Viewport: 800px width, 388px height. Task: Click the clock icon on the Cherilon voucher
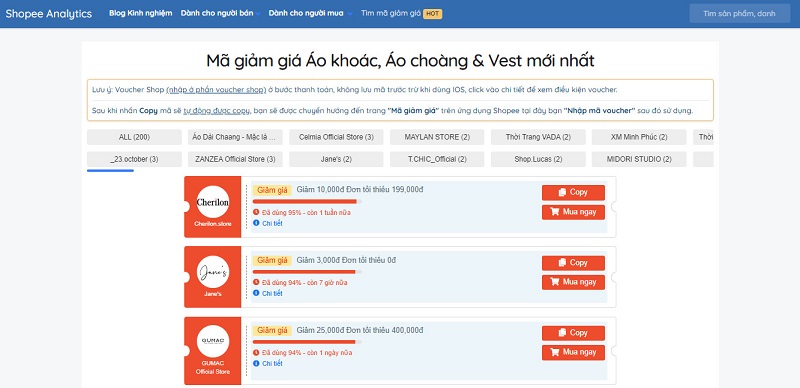tap(256, 212)
